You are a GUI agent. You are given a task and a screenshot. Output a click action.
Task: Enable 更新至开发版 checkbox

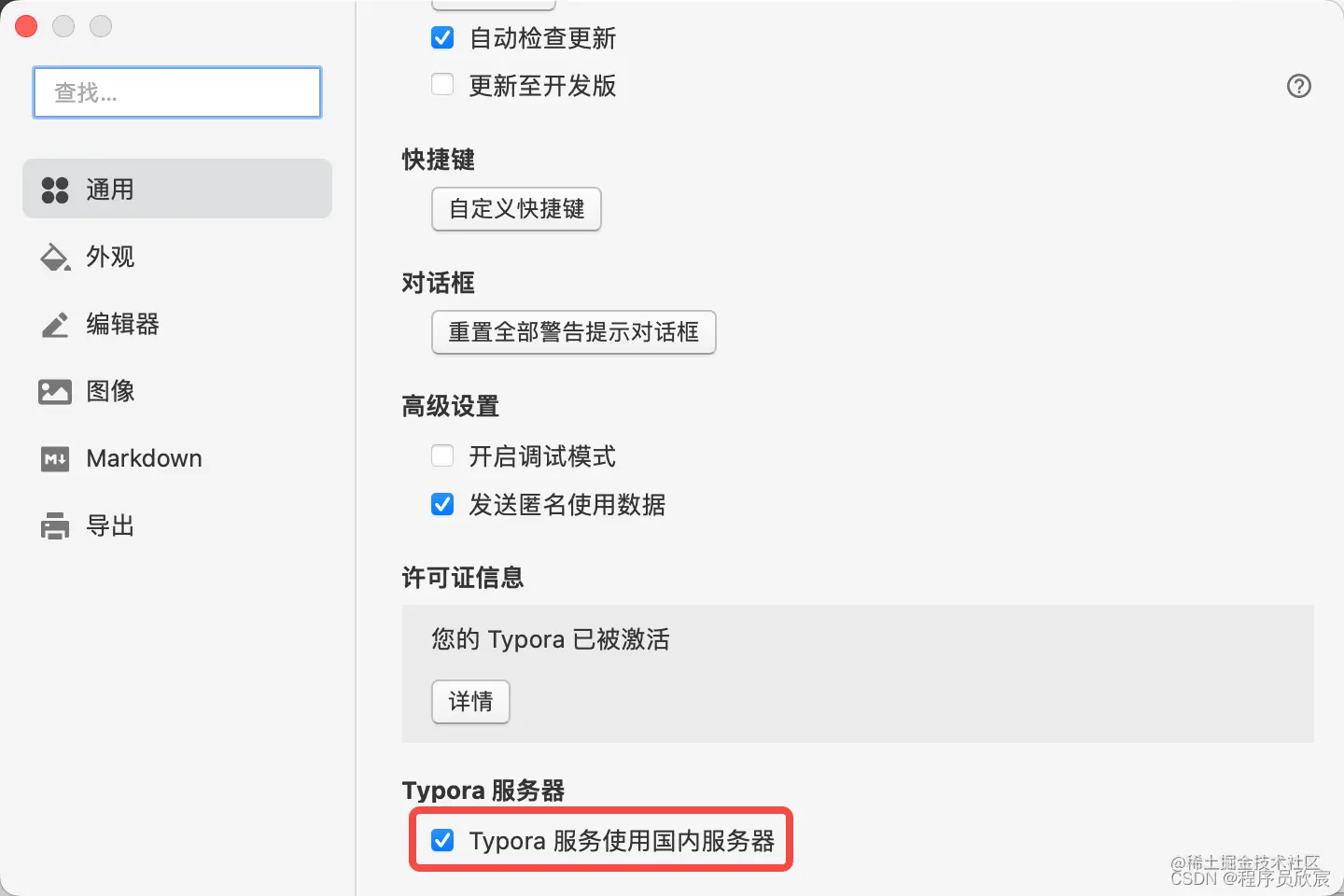click(x=442, y=83)
